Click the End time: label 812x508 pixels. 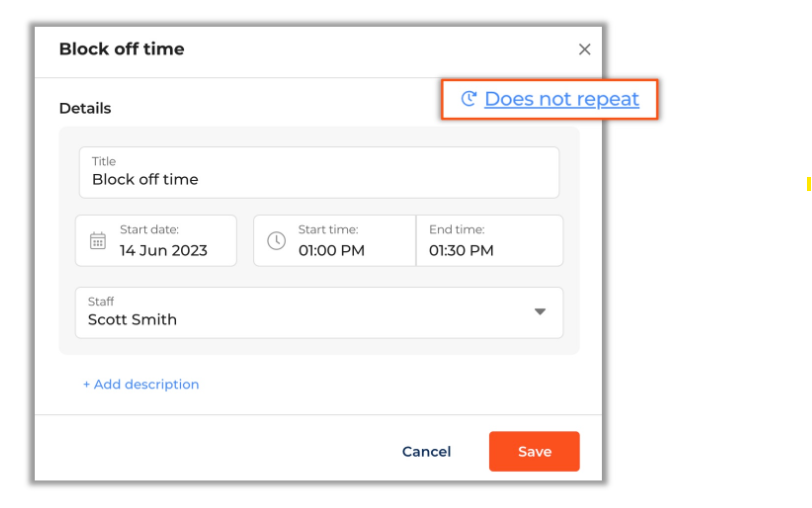point(457,229)
